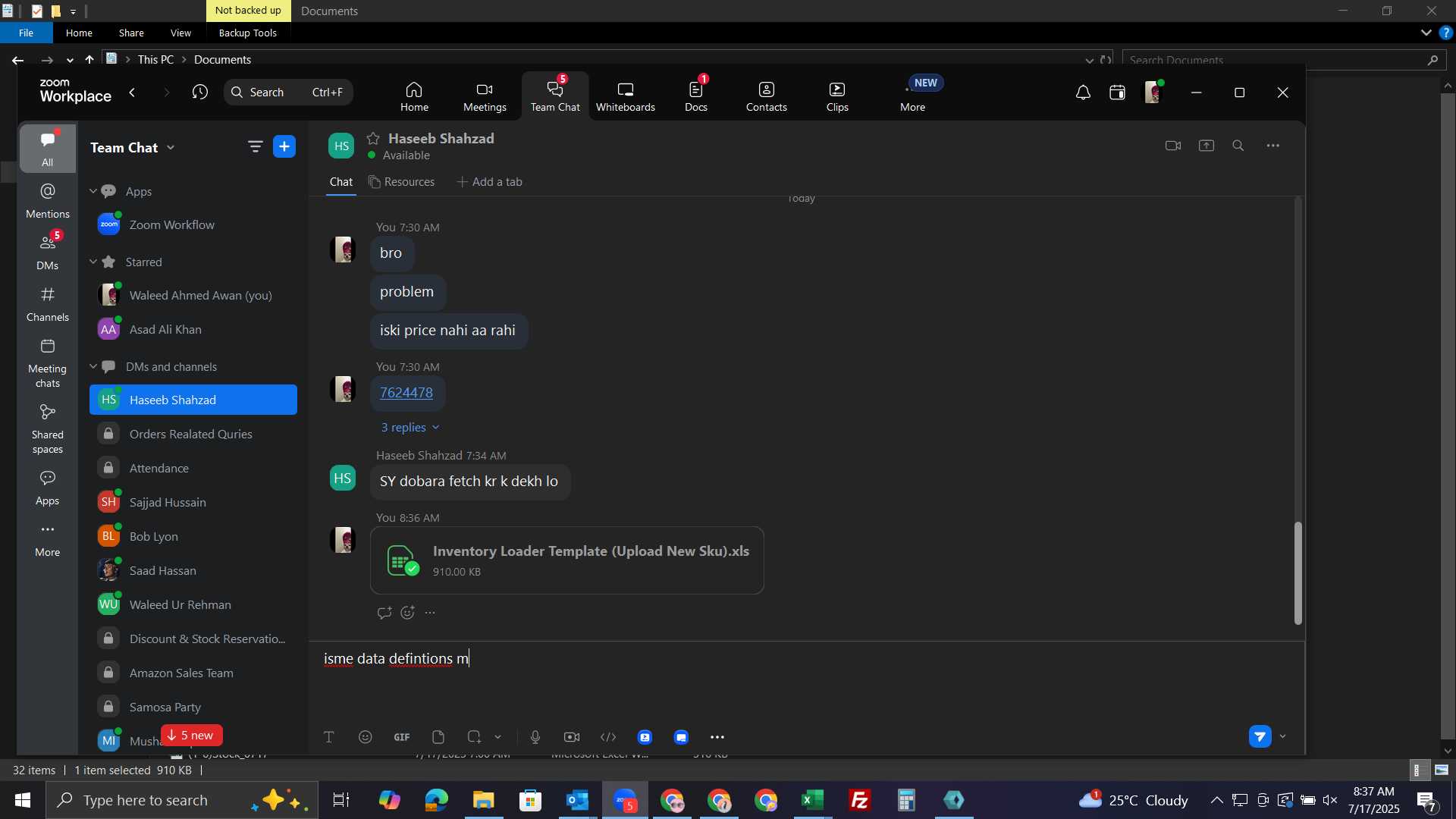Open Sajjad Hussain chat
1456x819 pixels.
(x=193, y=503)
